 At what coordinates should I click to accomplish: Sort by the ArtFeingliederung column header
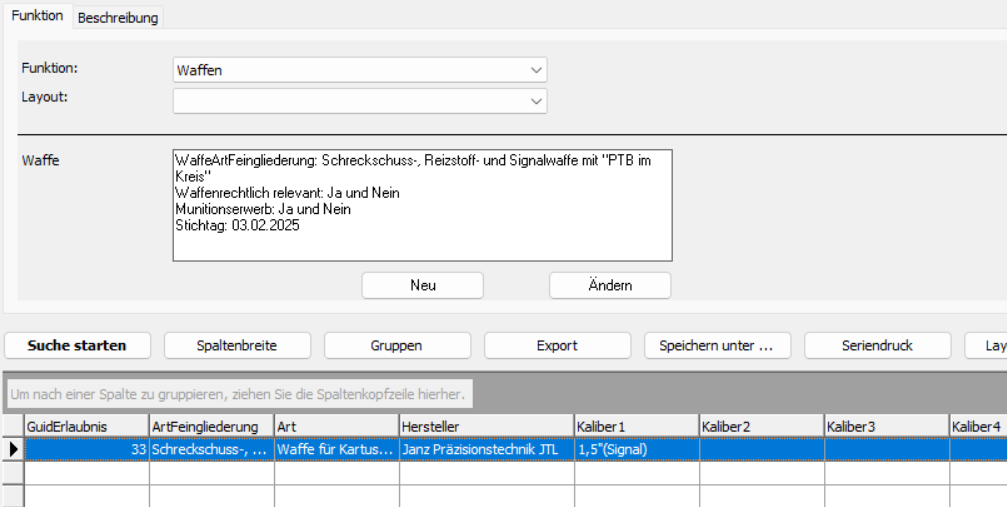211,427
